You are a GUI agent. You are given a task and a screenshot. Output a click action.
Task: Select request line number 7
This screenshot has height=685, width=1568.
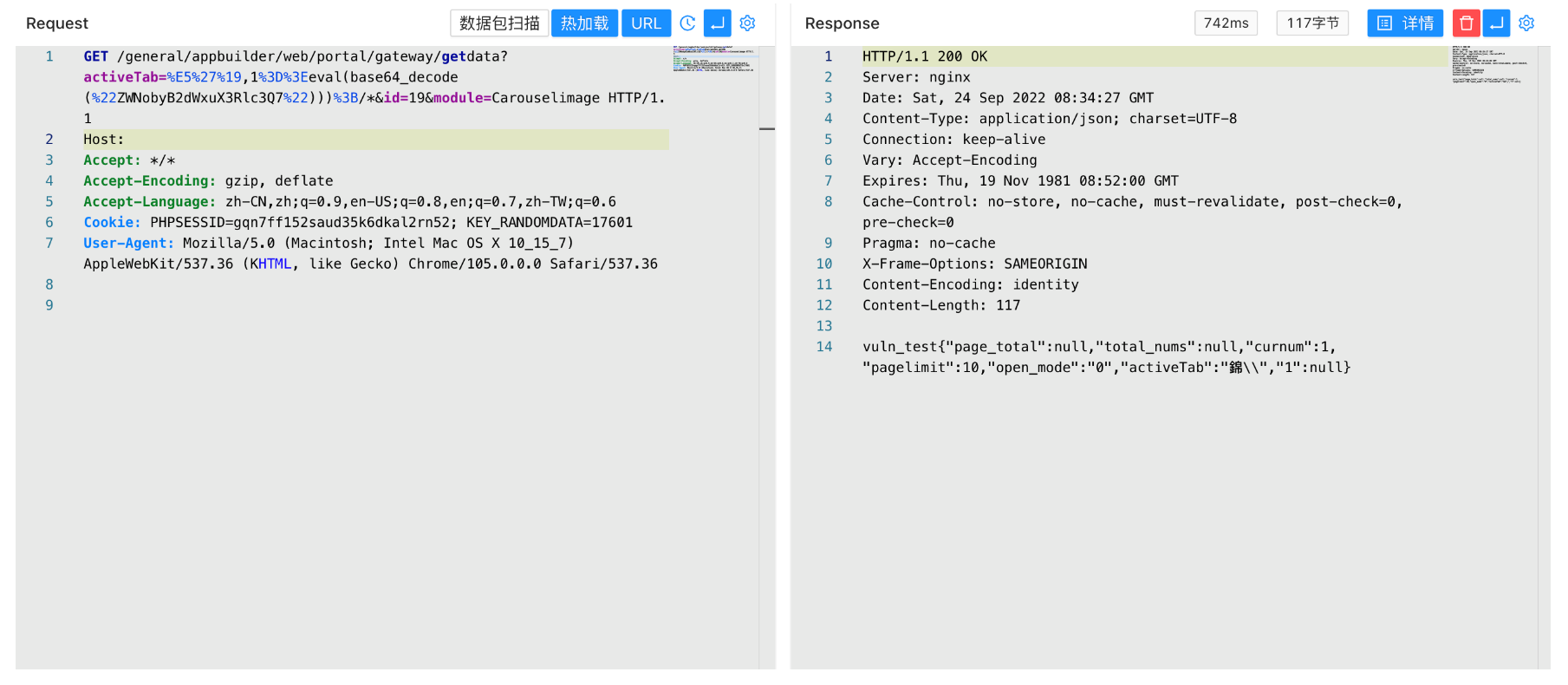[49, 244]
